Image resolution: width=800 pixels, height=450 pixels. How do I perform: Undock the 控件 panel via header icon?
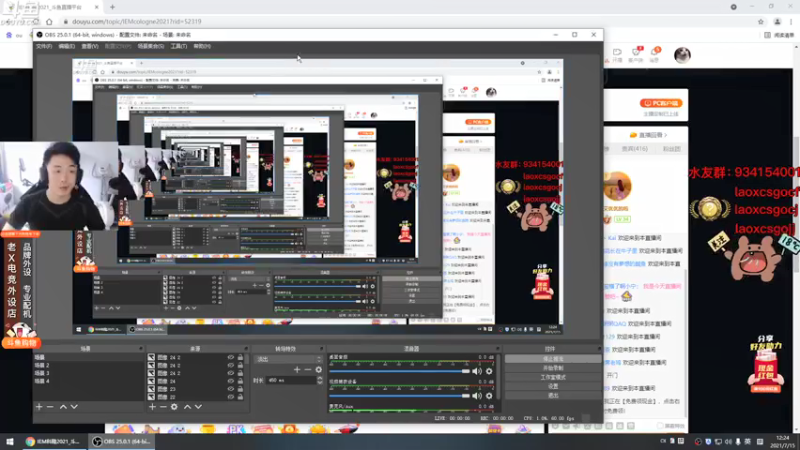click(598, 349)
